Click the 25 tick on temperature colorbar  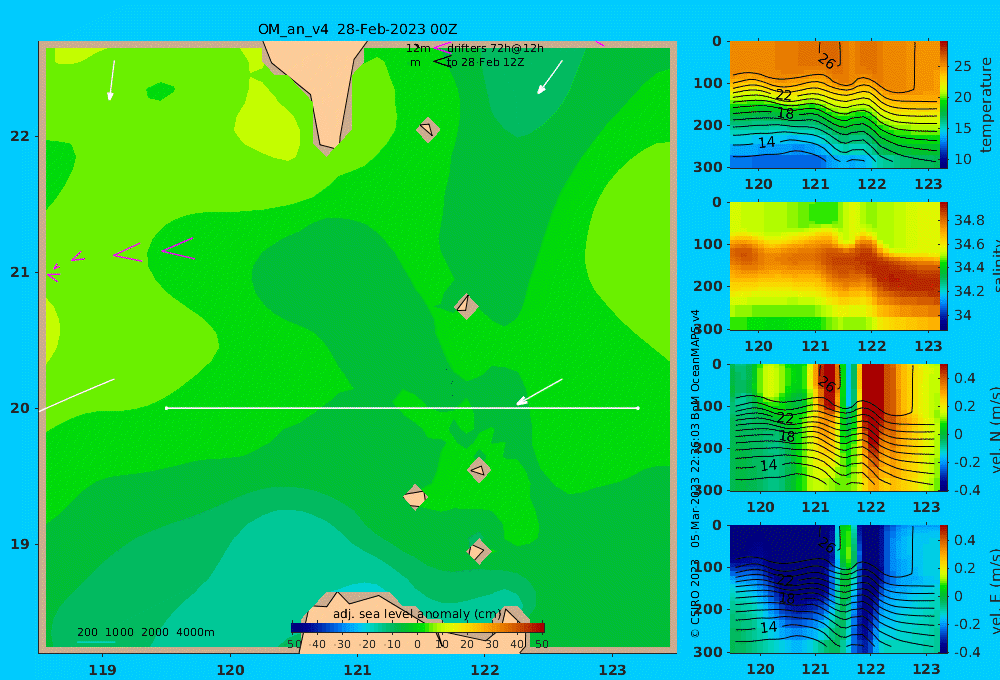coord(962,66)
